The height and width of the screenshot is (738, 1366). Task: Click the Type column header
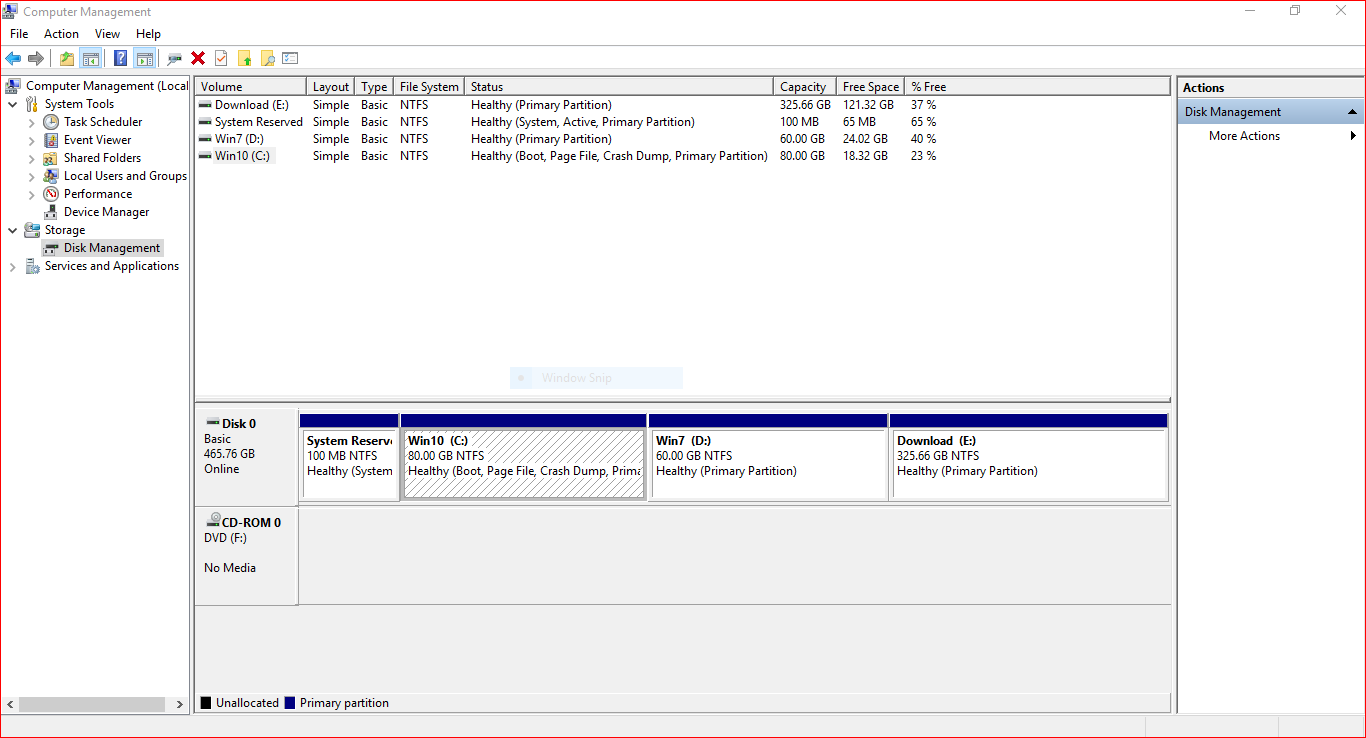tap(374, 87)
